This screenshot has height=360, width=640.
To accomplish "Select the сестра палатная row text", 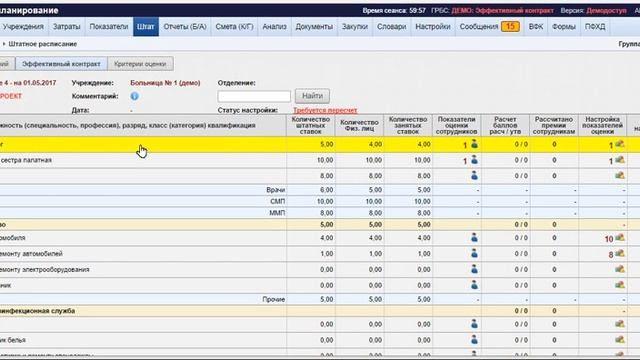I will [x=26, y=160].
